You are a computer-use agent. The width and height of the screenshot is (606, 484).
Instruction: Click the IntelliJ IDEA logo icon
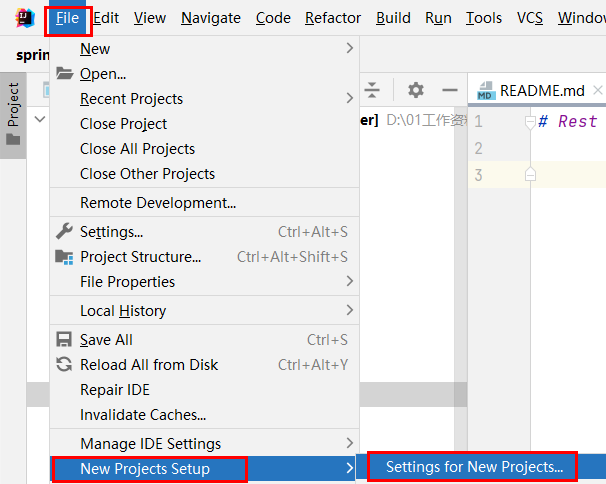(25, 18)
